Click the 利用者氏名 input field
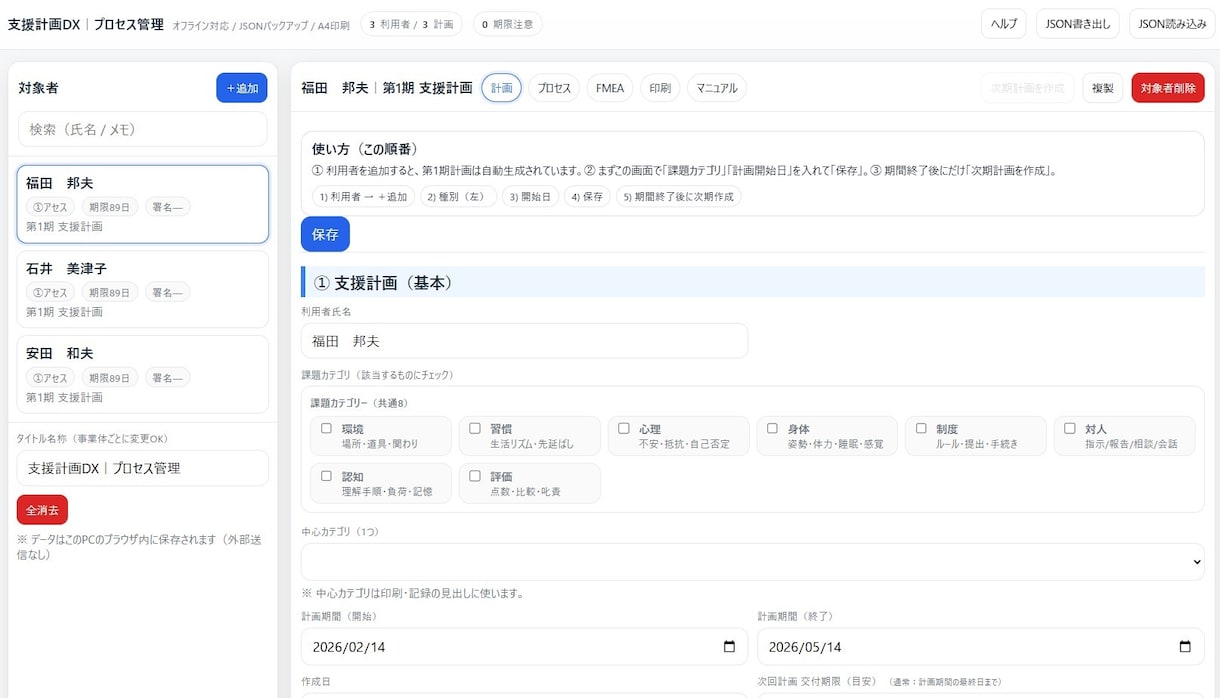This screenshot has width=1220, height=698. click(525, 341)
